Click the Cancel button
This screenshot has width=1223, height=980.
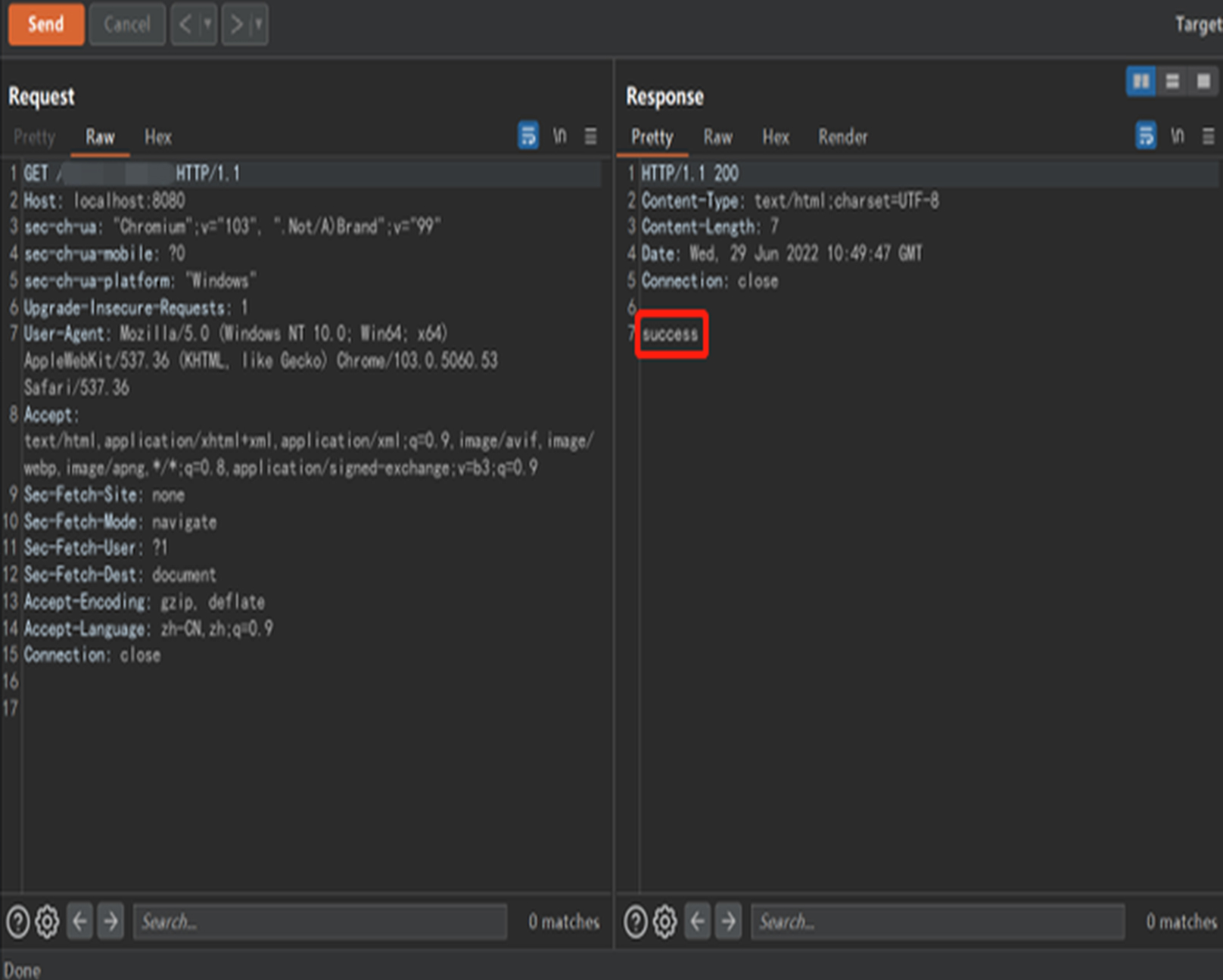(127, 24)
